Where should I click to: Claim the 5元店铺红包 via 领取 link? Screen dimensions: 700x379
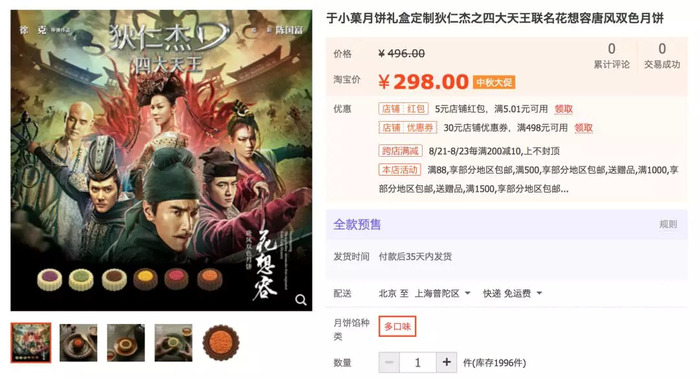pos(563,109)
